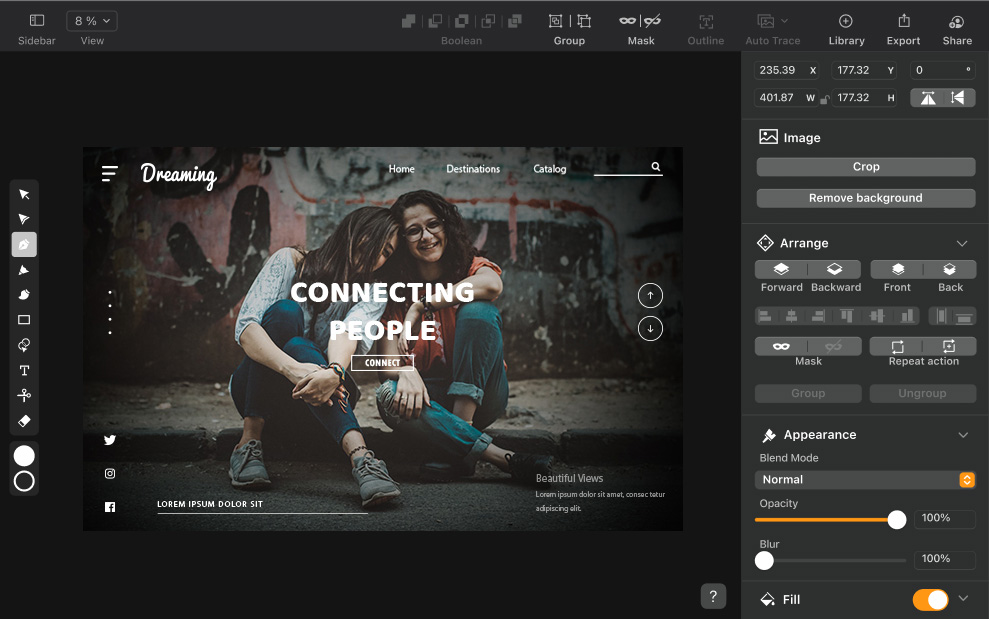This screenshot has height=619, width=989.
Task: Click the Crop button
Action: coord(866,167)
